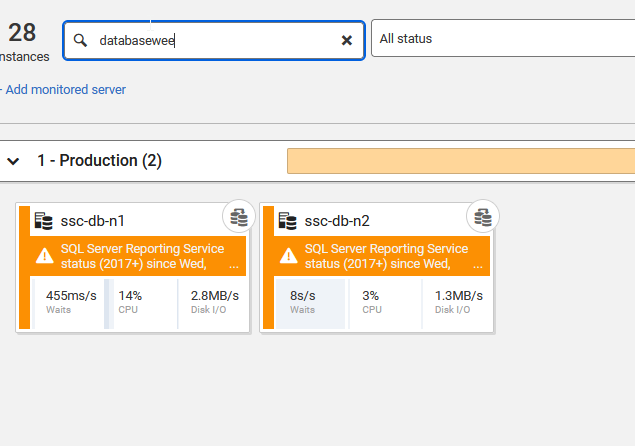Viewport: 635px width, 446px height.
Task: Open the ssc-db-n2 server name
Action: coord(337,221)
